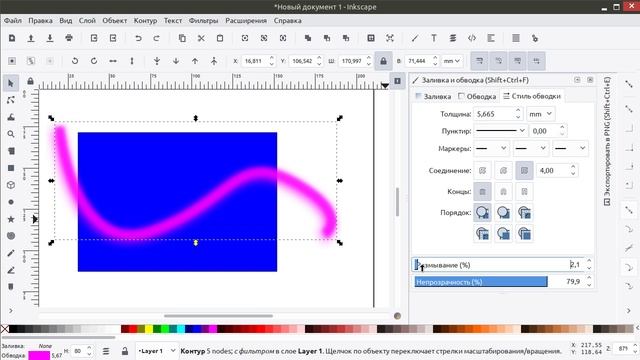Open the Контур menu
Viewport: 640px width, 360px height.
click(145, 20)
